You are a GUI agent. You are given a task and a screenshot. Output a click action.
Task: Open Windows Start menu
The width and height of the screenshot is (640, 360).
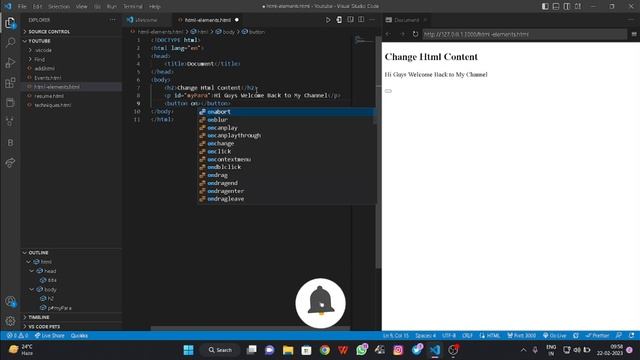[x=189, y=350]
